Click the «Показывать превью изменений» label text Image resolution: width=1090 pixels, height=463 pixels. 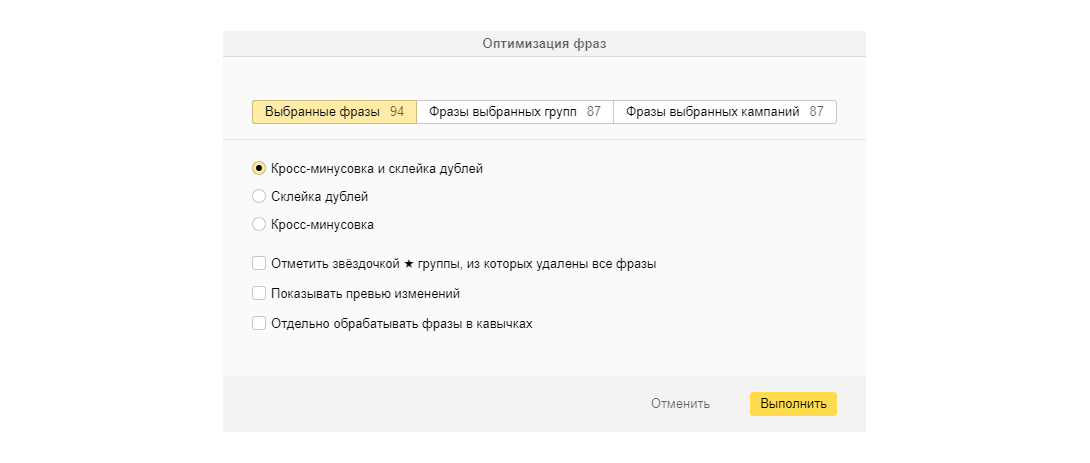coord(365,294)
